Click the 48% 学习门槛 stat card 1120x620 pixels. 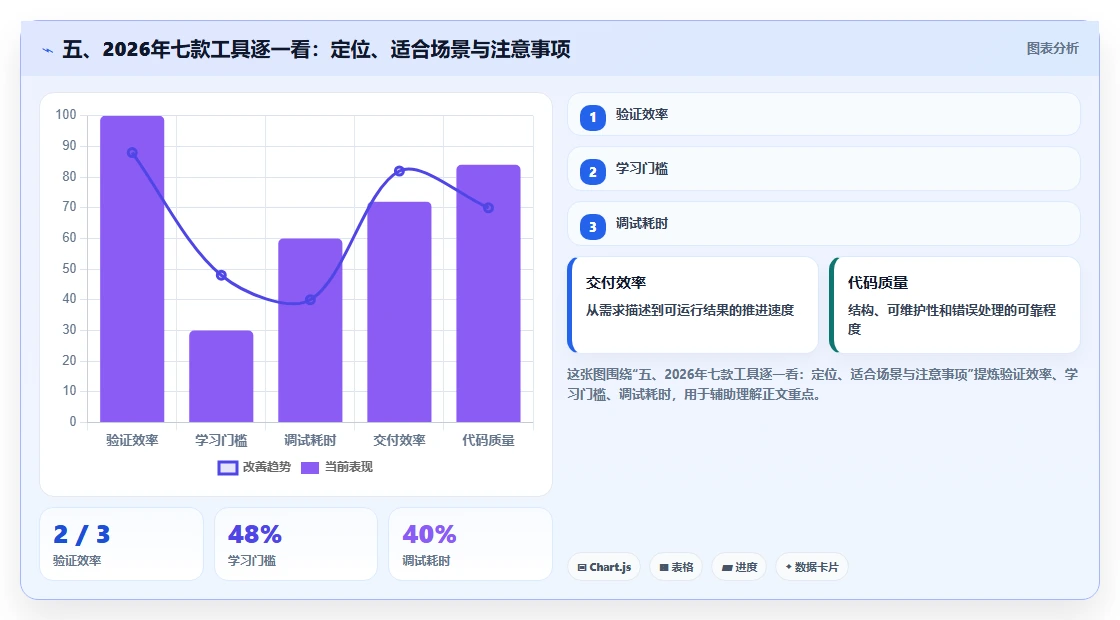[x=296, y=544]
